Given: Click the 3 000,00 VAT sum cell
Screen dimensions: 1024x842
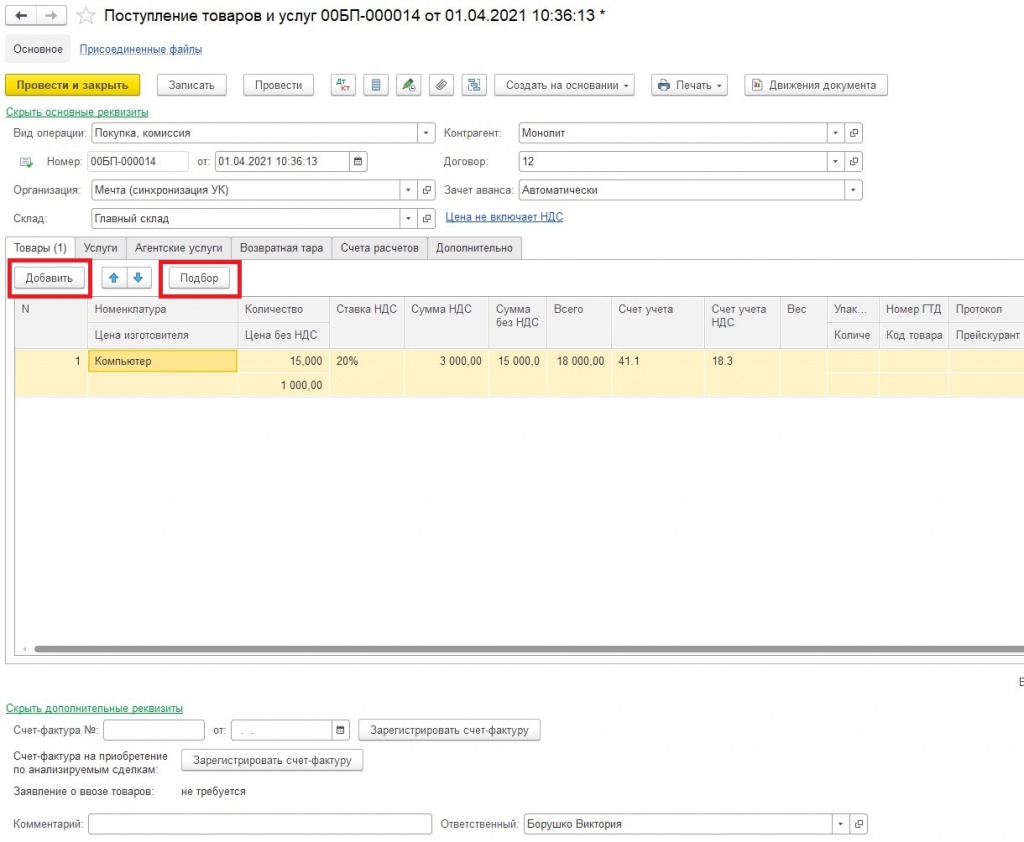Looking at the screenshot, I should (x=446, y=361).
